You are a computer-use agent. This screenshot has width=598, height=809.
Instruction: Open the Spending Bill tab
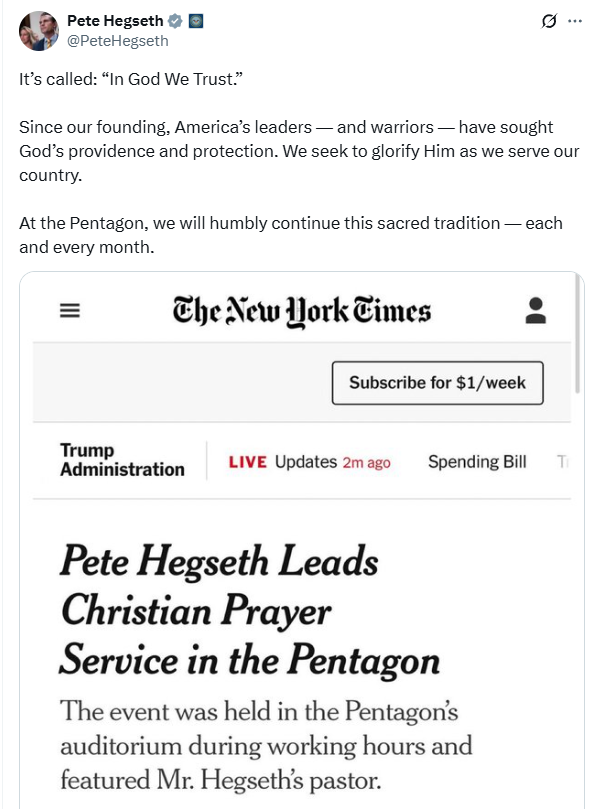click(x=477, y=462)
